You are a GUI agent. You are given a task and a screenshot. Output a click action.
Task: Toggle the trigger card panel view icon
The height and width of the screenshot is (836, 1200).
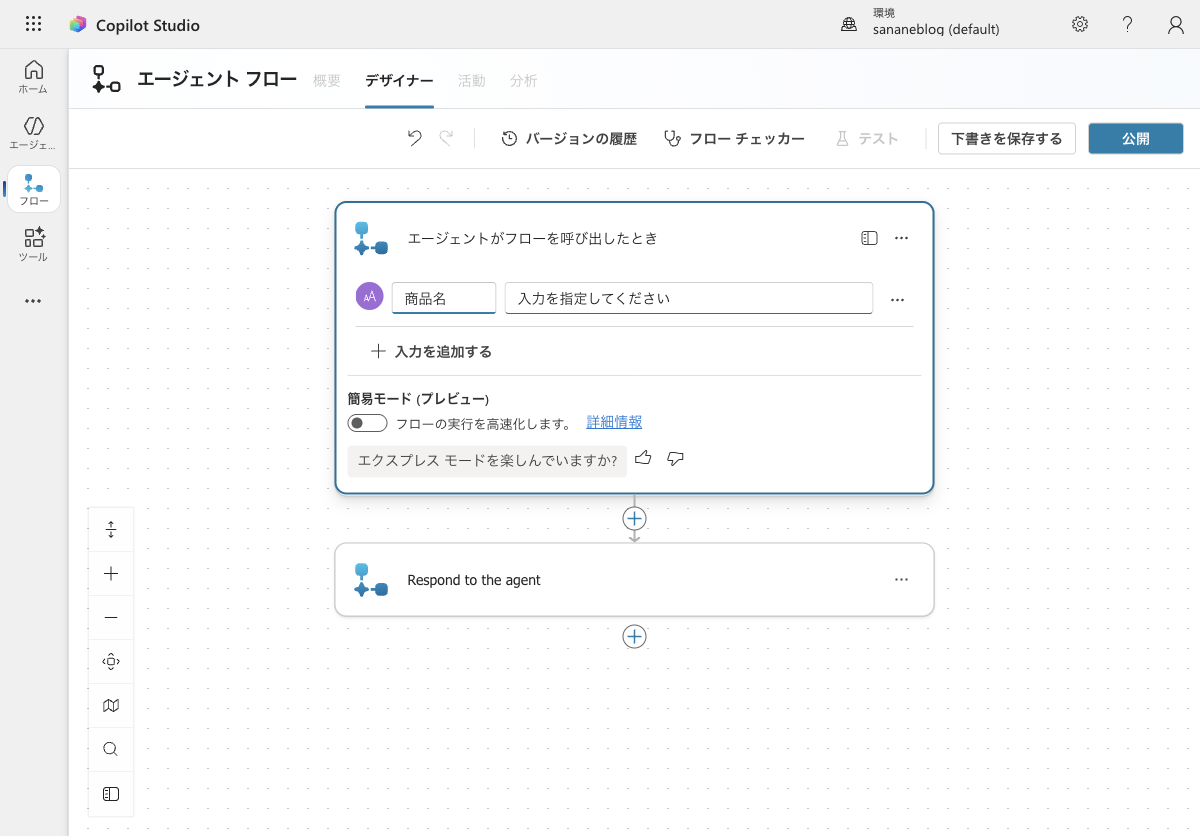tap(869, 238)
